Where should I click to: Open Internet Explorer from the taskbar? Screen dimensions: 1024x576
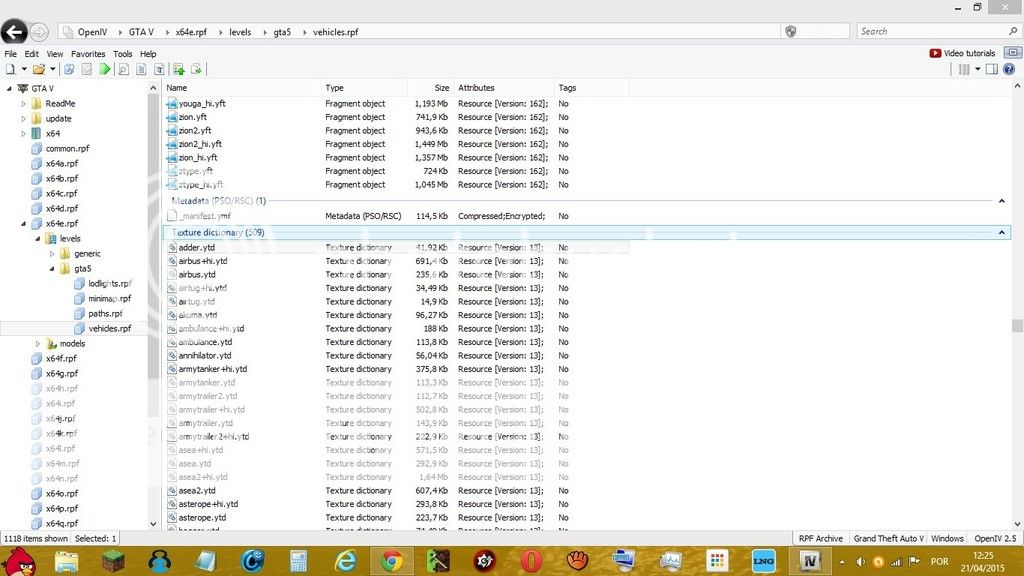(x=346, y=561)
